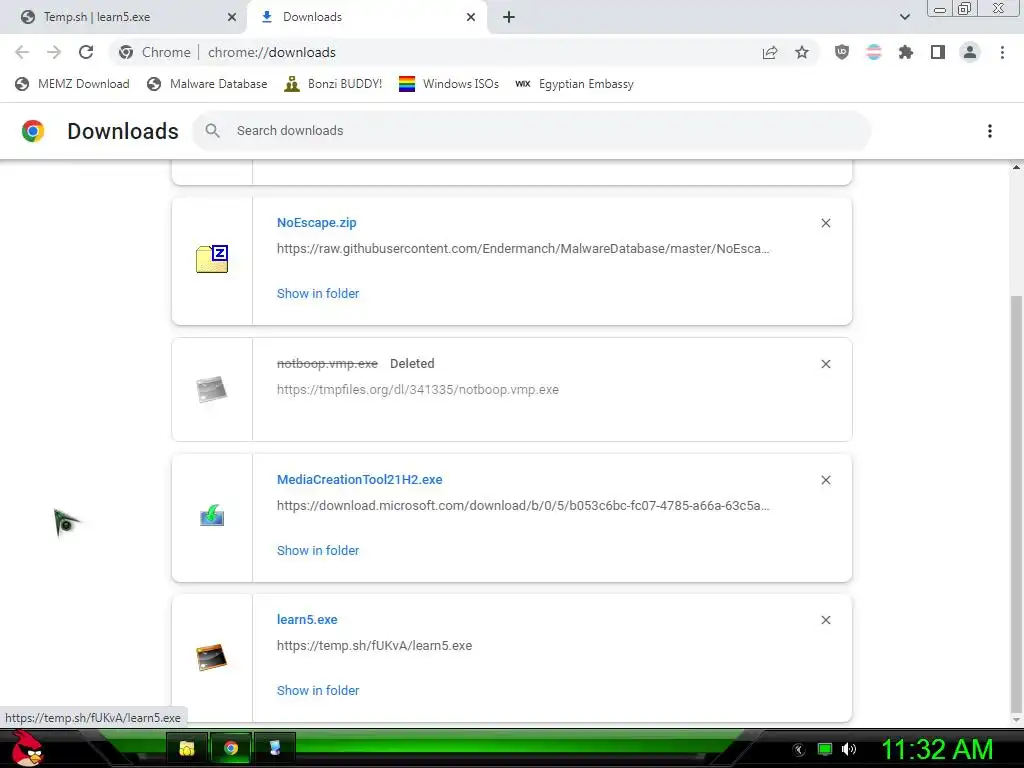
Task: Open MediaCreationTool21H2.exe link
Action: (x=360, y=480)
